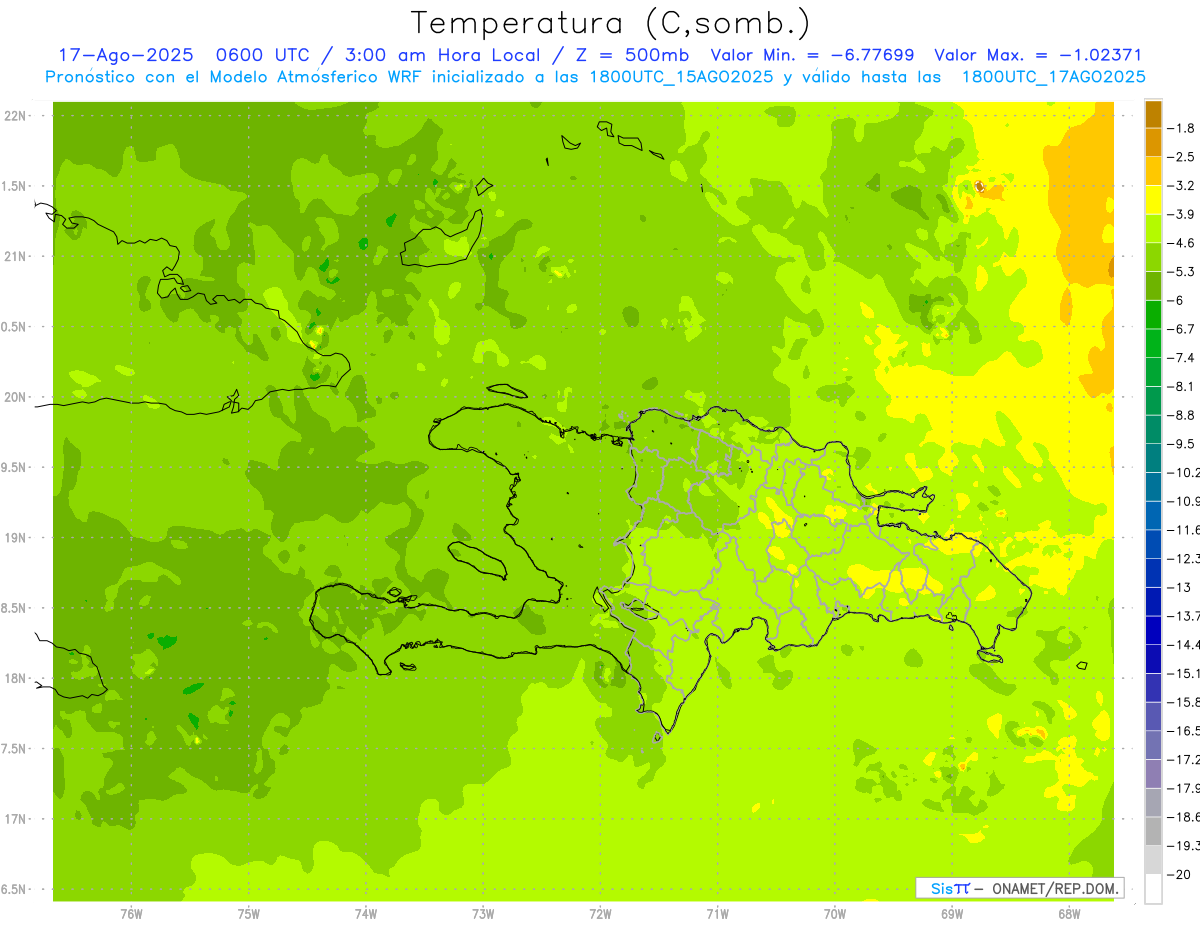Pick the white swatch below -20
The width and height of the screenshot is (1200, 927).
1153,888
